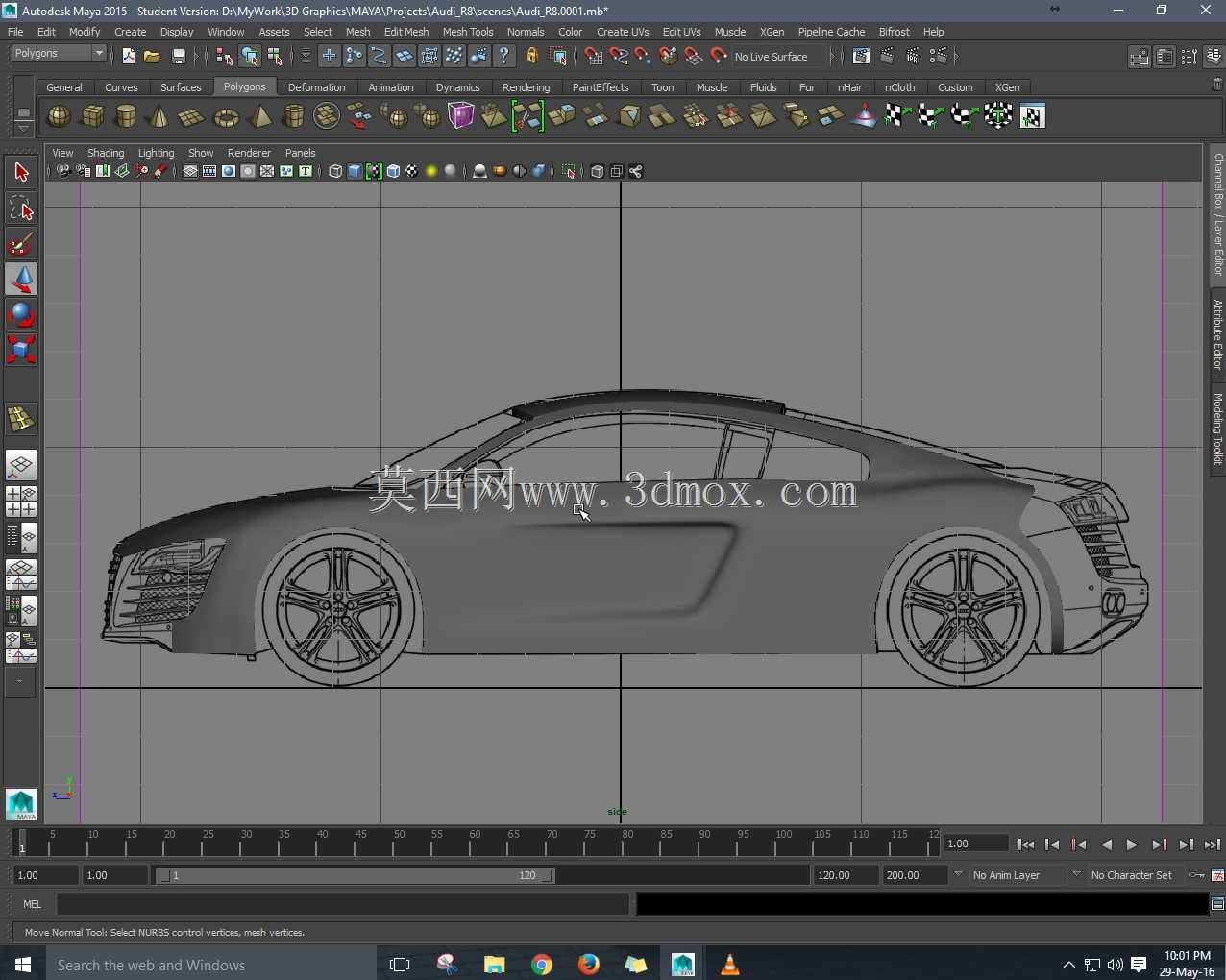The height and width of the screenshot is (980, 1226).
Task: Create a polygon torus from the shelf
Action: point(226,116)
